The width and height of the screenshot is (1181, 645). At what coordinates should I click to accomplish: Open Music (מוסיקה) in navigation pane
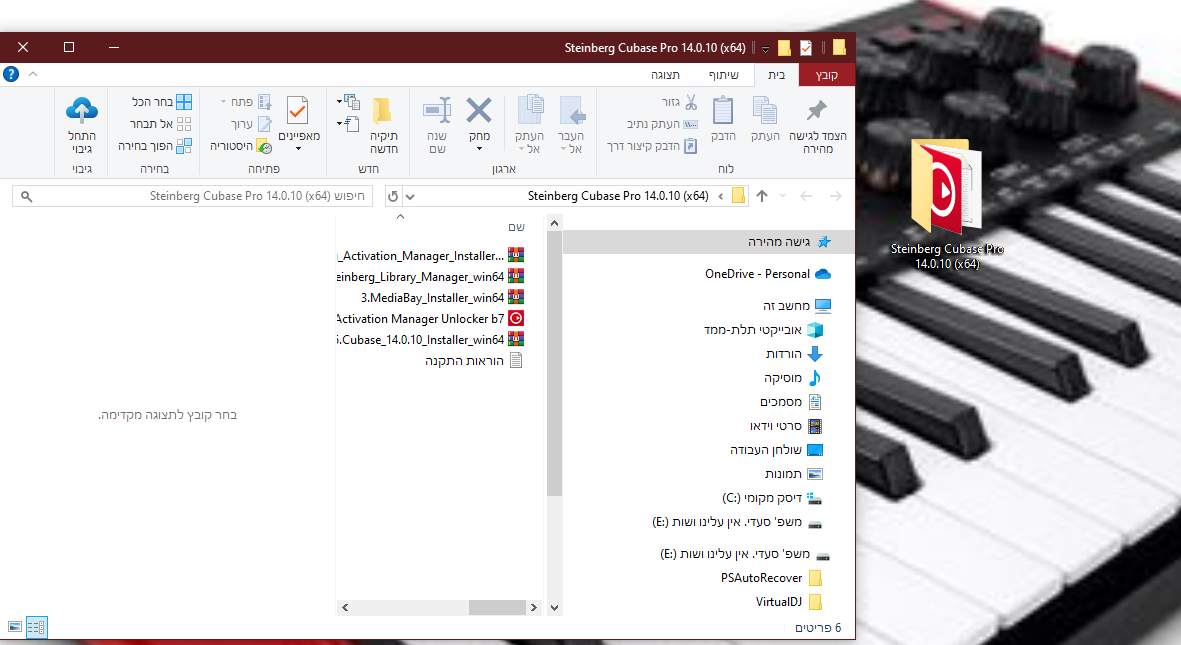point(792,378)
